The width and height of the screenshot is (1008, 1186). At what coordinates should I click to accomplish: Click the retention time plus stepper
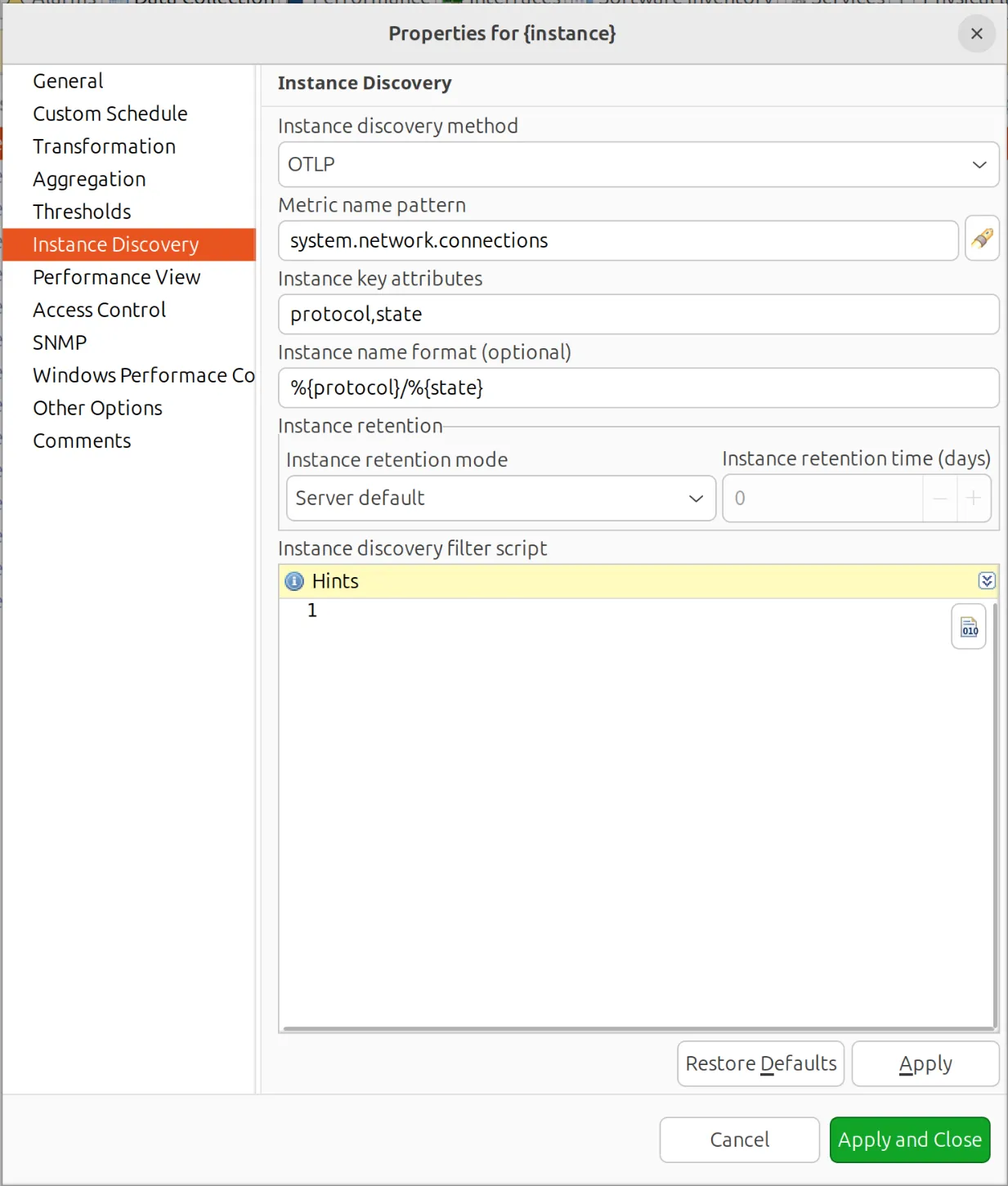[x=974, y=498]
